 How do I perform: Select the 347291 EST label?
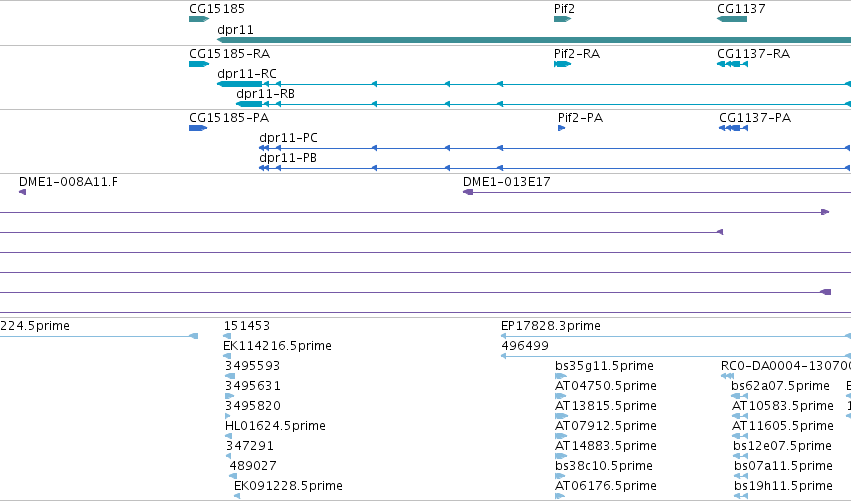coord(250,446)
